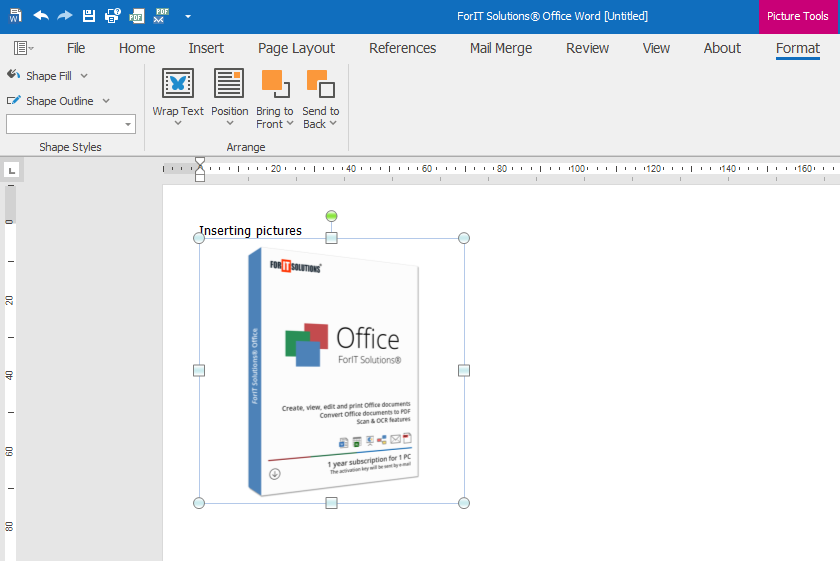Click the top-left corner resize handle
The height and width of the screenshot is (561, 840).
(x=199, y=238)
